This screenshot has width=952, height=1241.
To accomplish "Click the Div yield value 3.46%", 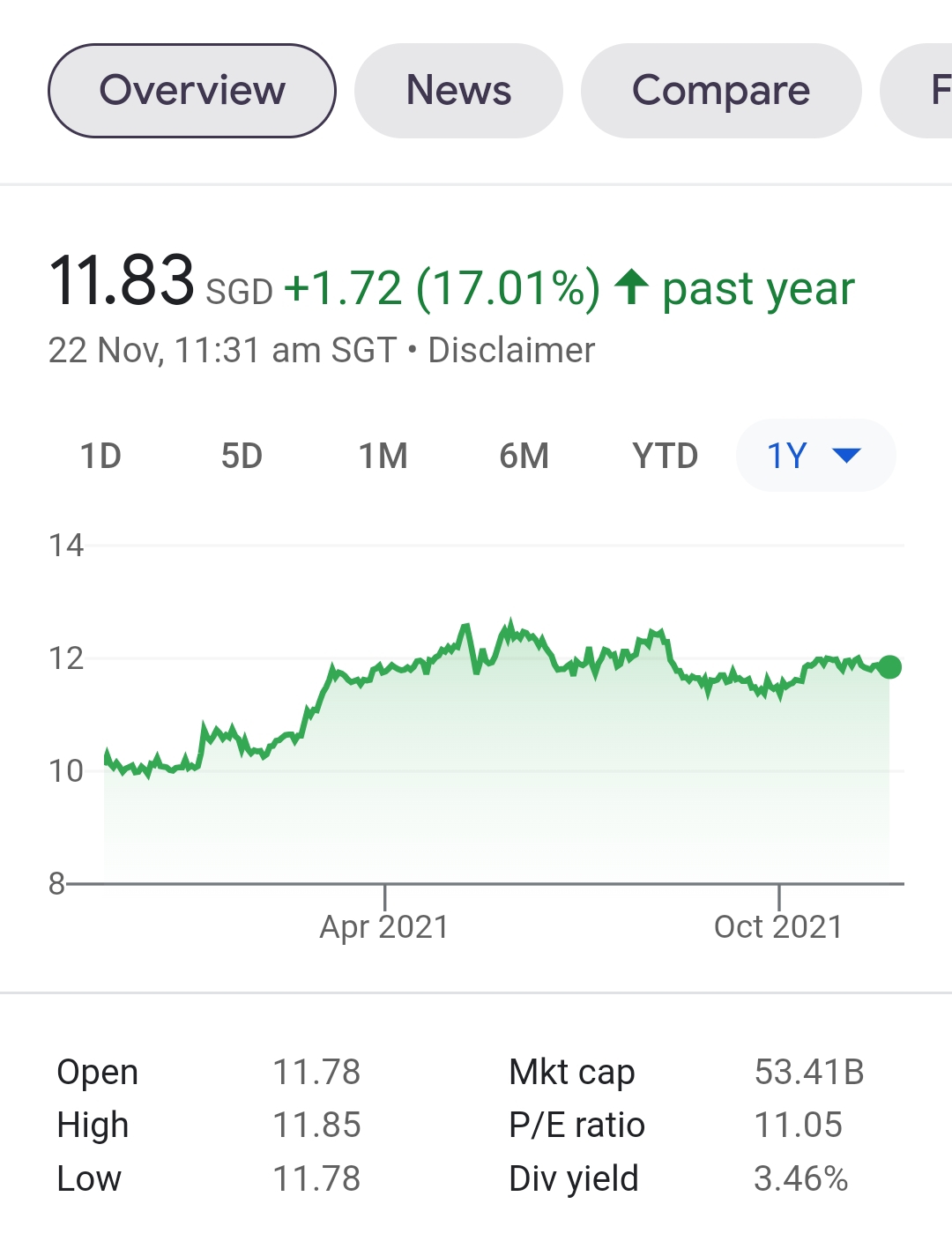I will click(800, 1178).
